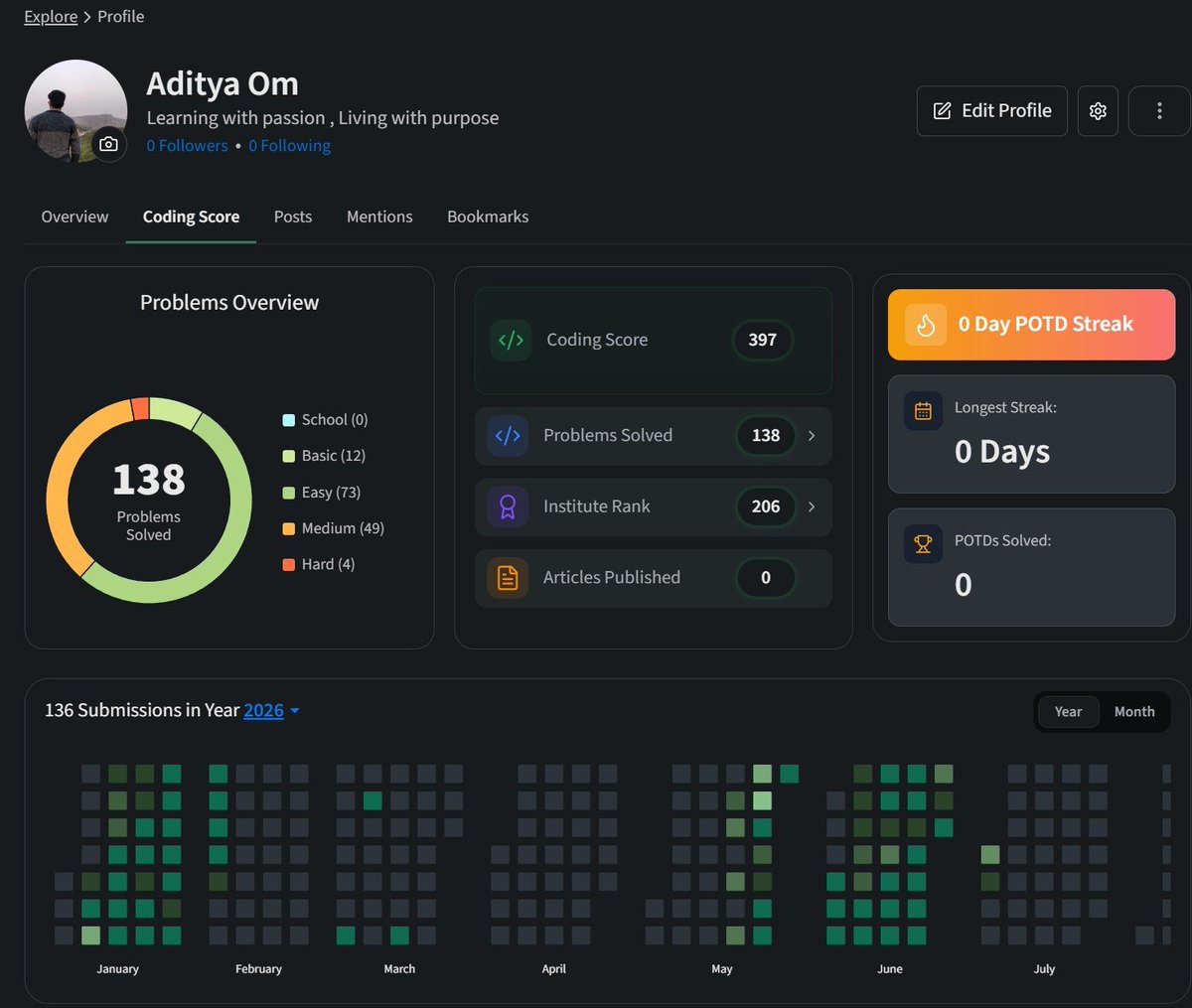Click the July month label

(1044, 969)
